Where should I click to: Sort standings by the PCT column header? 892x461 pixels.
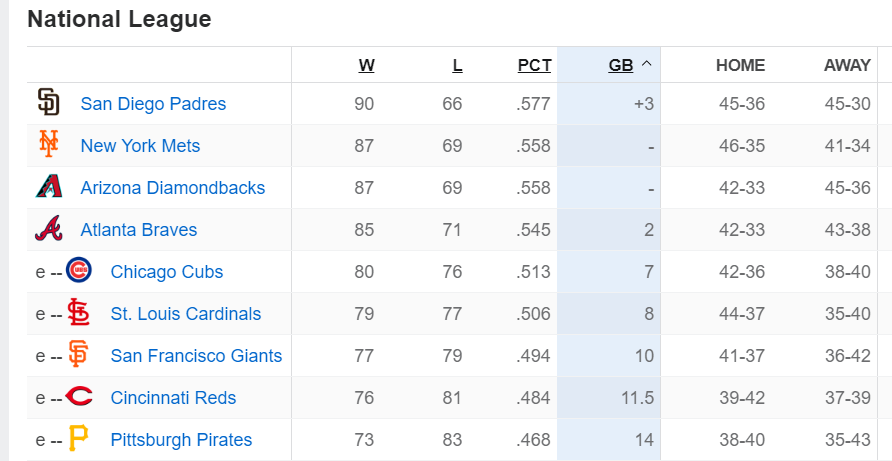534,65
